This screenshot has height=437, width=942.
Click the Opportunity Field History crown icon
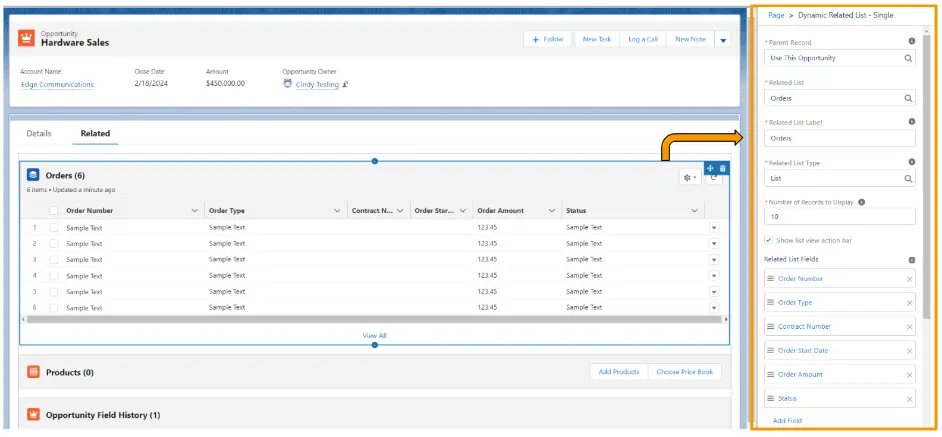pos(33,415)
